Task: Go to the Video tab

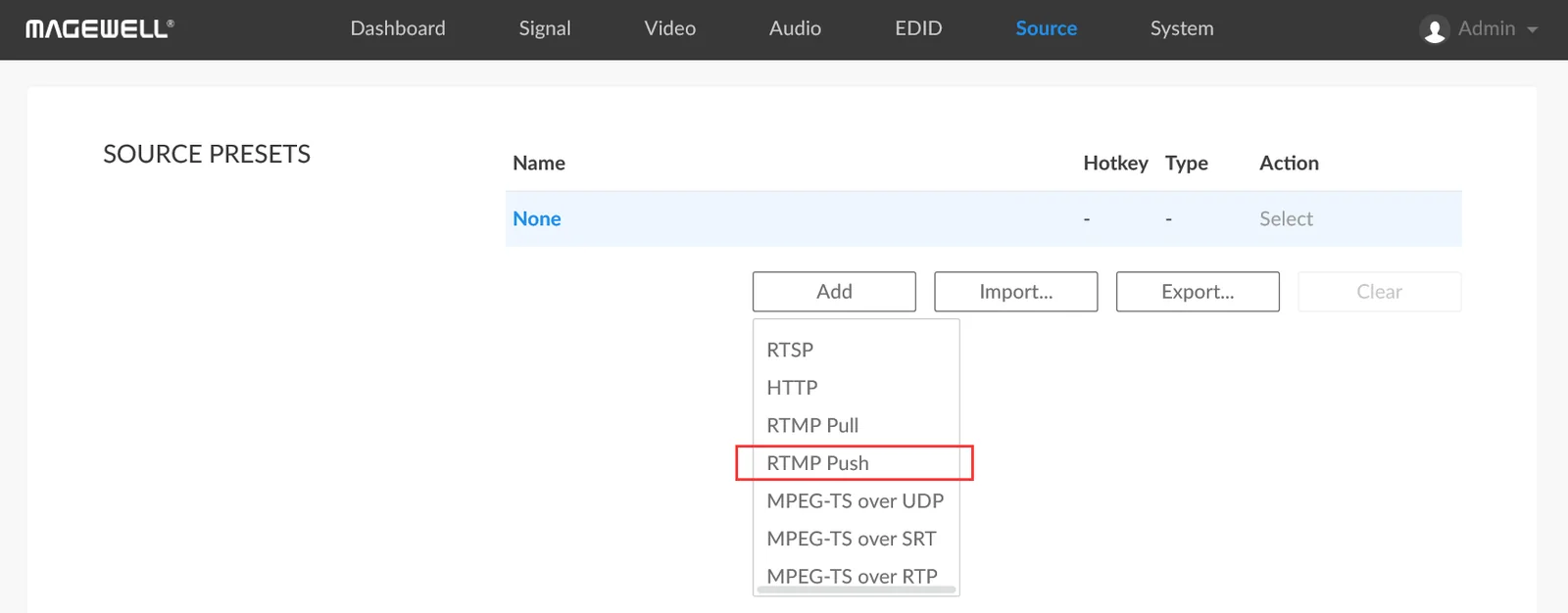Action: point(670,28)
